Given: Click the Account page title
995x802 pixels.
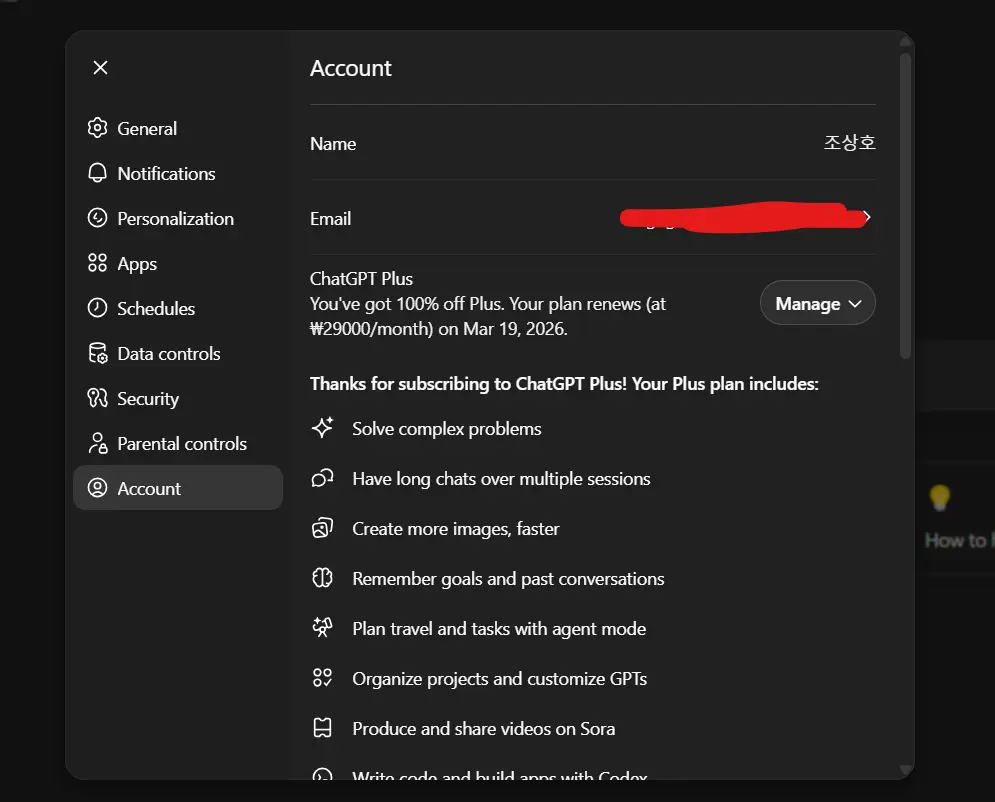Looking at the screenshot, I should 350,68.
